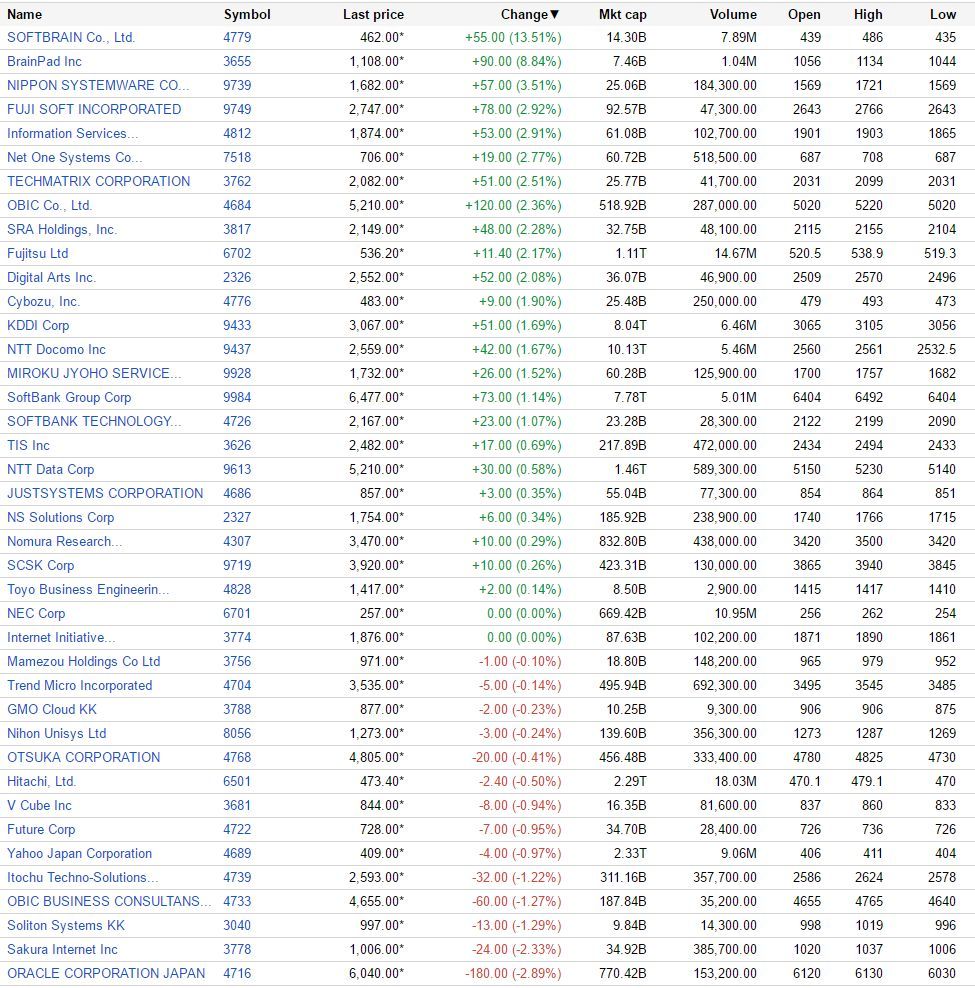Open Trend Micro Incorporated link
This screenshot has height=988, width=975.
(x=79, y=685)
